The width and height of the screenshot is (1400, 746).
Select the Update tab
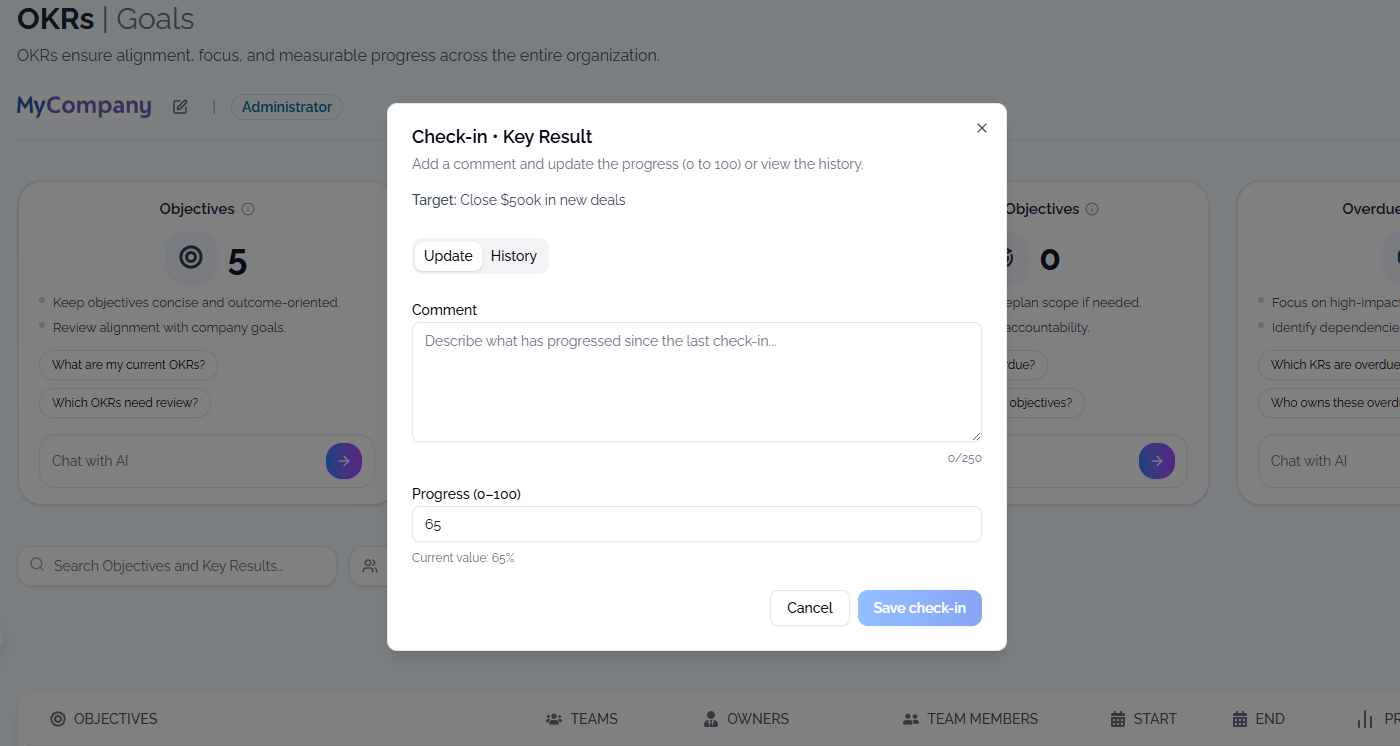(x=448, y=256)
